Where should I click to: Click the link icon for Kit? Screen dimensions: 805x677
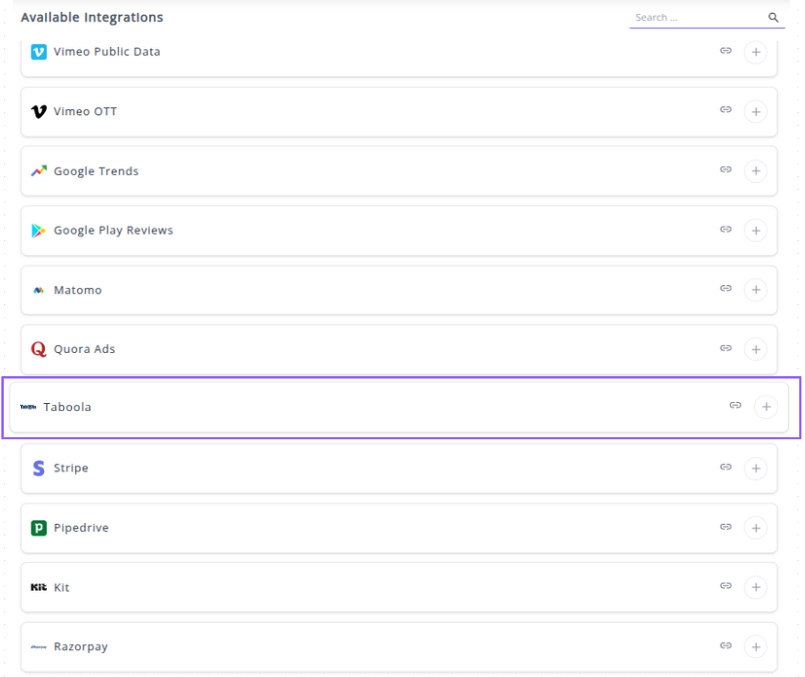[x=726, y=586]
